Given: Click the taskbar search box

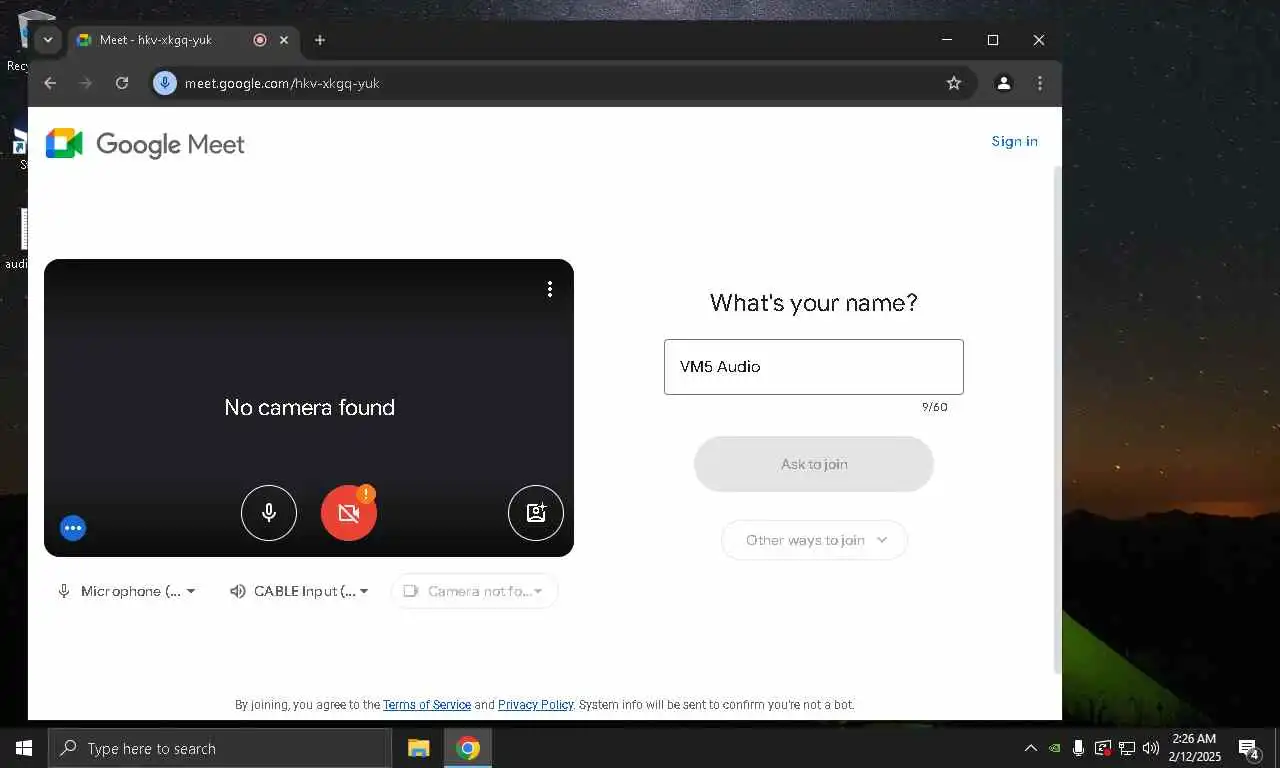Looking at the screenshot, I should pos(220,748).
